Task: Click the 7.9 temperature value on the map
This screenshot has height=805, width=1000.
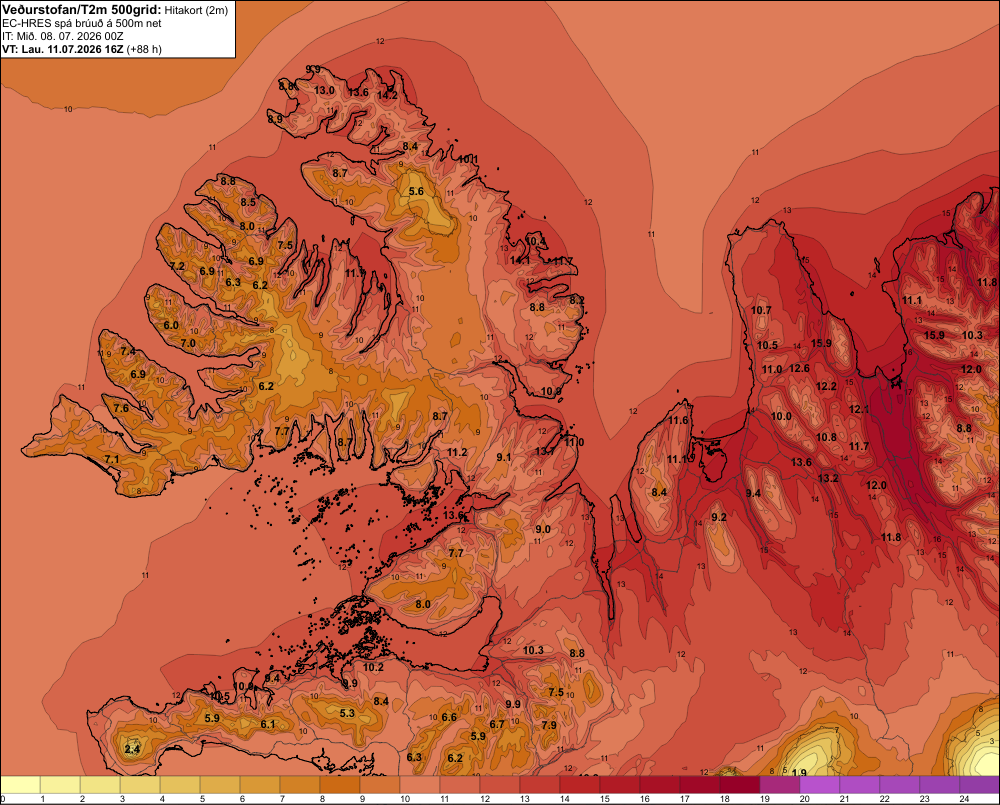Action: click(x=549, y=725)
